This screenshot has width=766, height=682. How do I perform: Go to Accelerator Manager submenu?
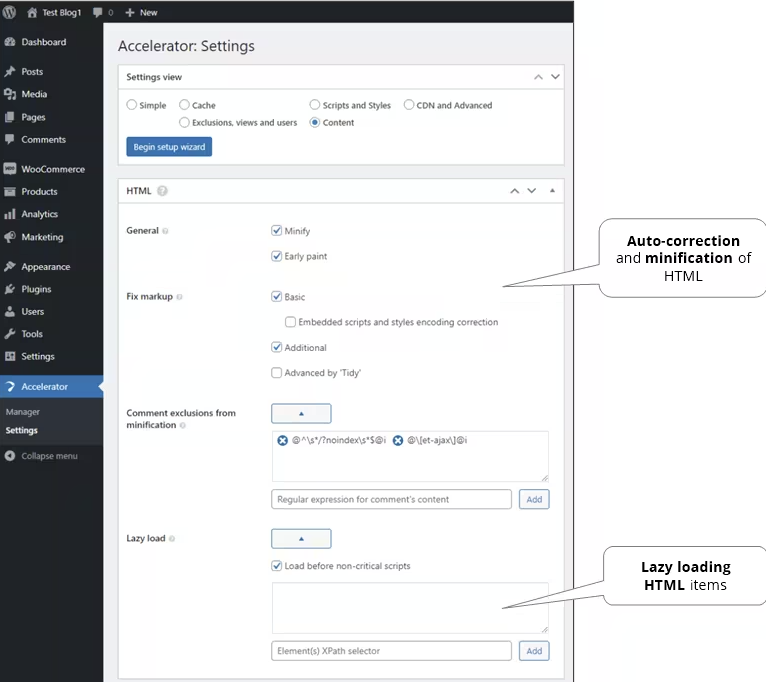[x=23, y=412]
